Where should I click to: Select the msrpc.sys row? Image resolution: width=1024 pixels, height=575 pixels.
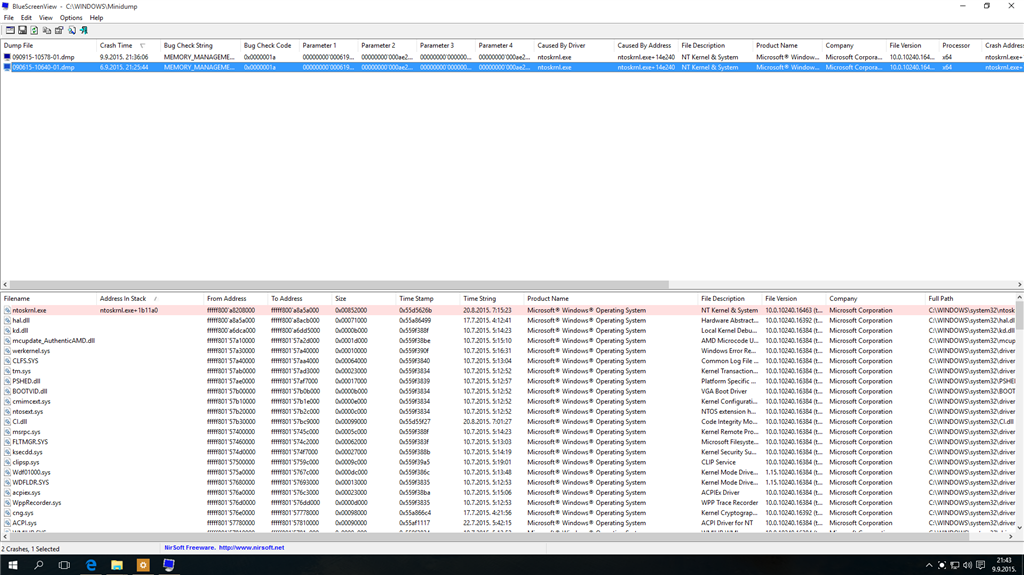click(508, 432)
